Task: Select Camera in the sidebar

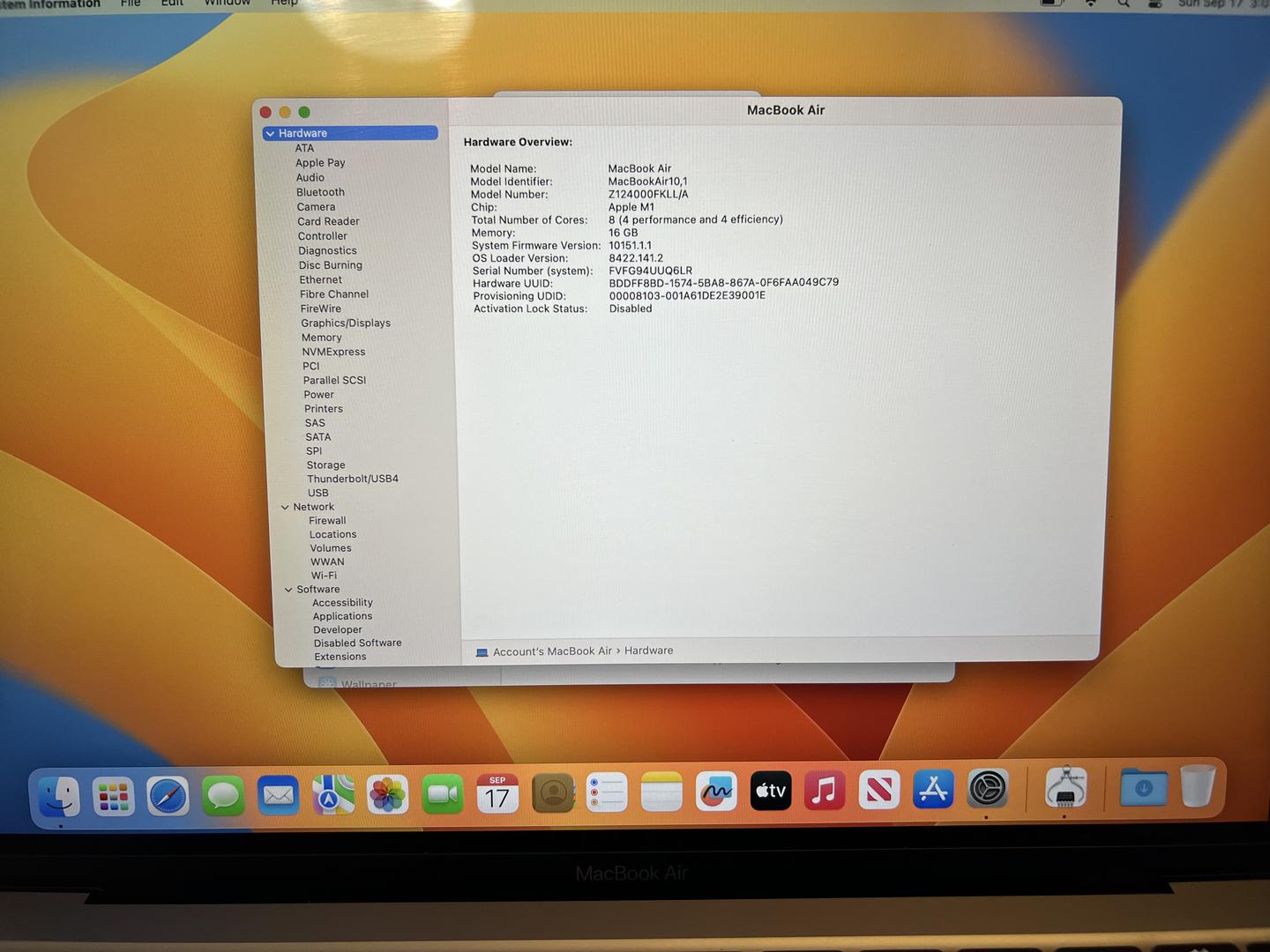Action: (316, 207)
